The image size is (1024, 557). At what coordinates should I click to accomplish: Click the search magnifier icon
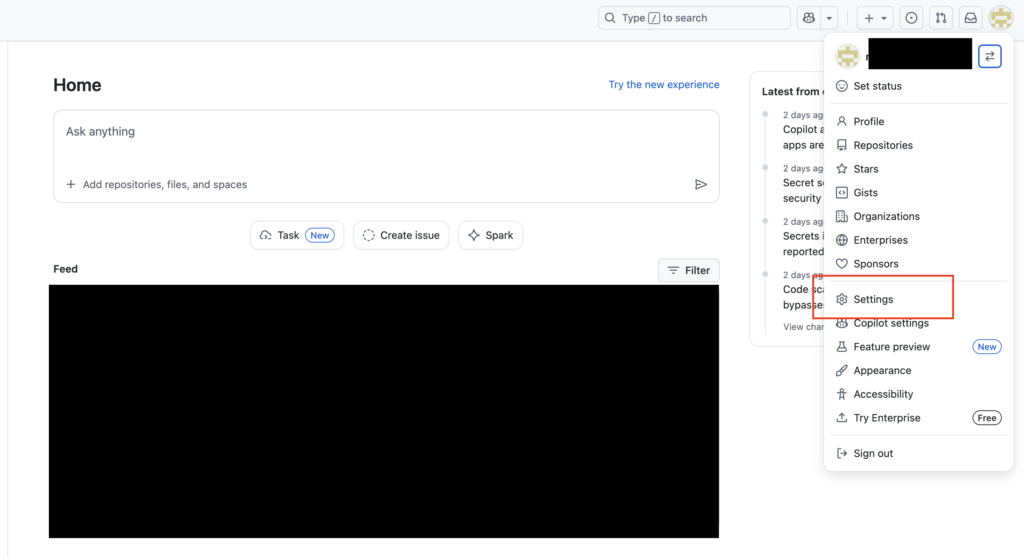pos(610,18)
